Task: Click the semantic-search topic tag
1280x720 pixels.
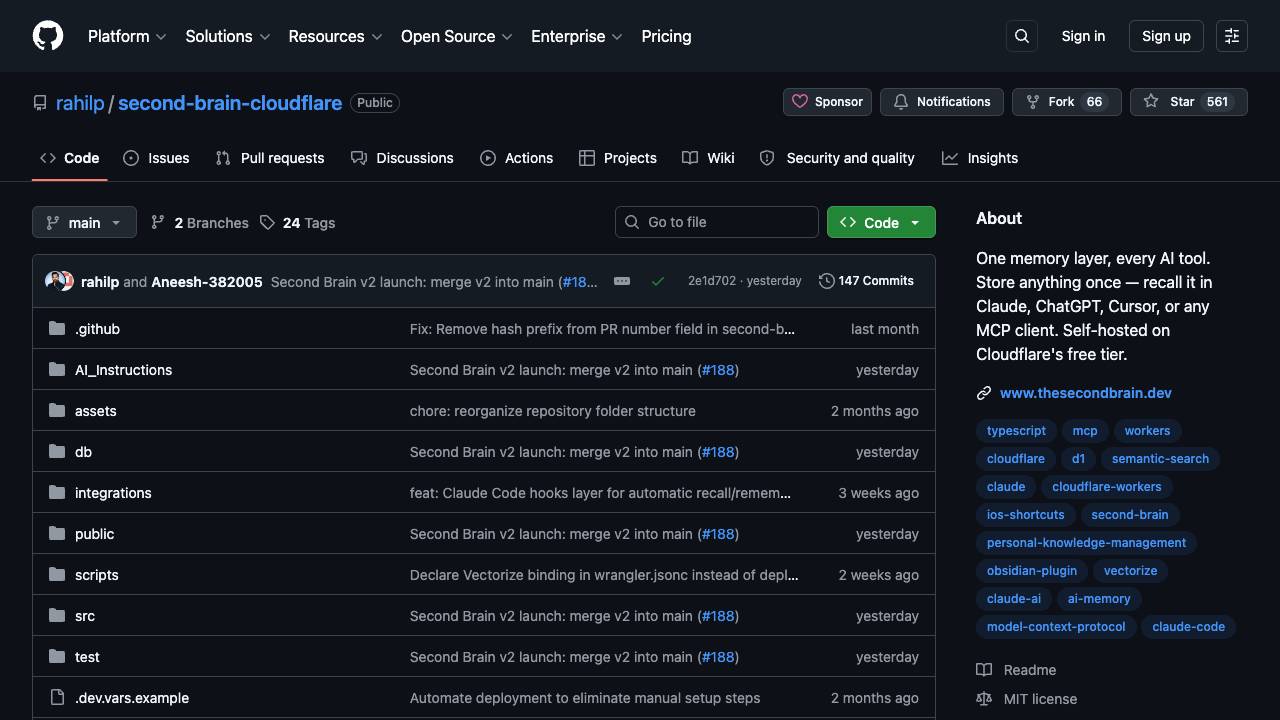Action: [x=1160, y=459]
